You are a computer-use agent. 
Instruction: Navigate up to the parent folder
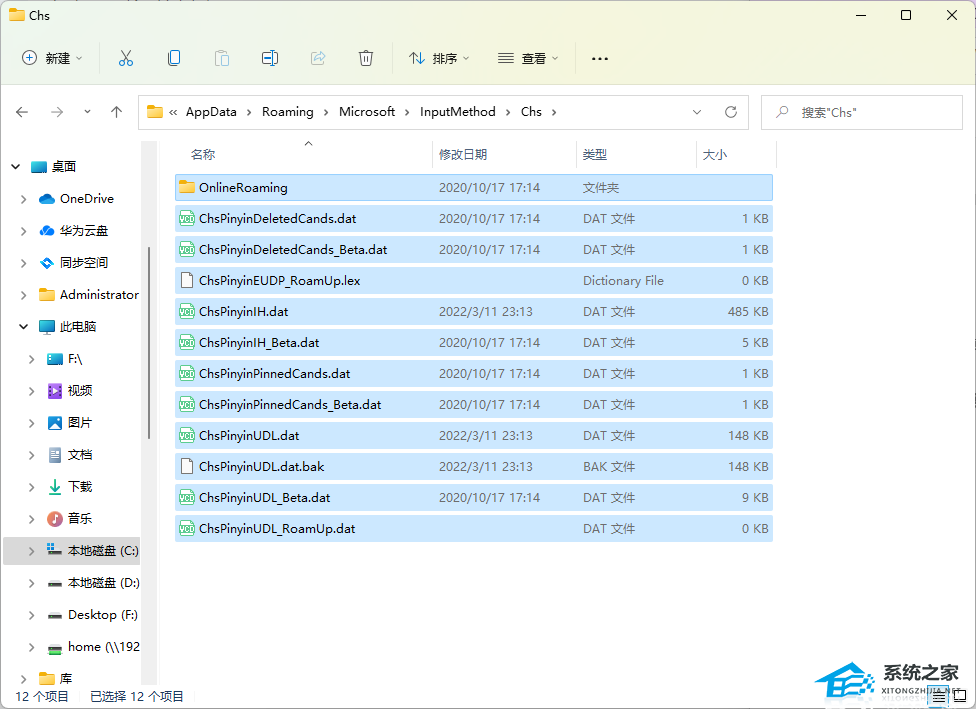[116, 112]
